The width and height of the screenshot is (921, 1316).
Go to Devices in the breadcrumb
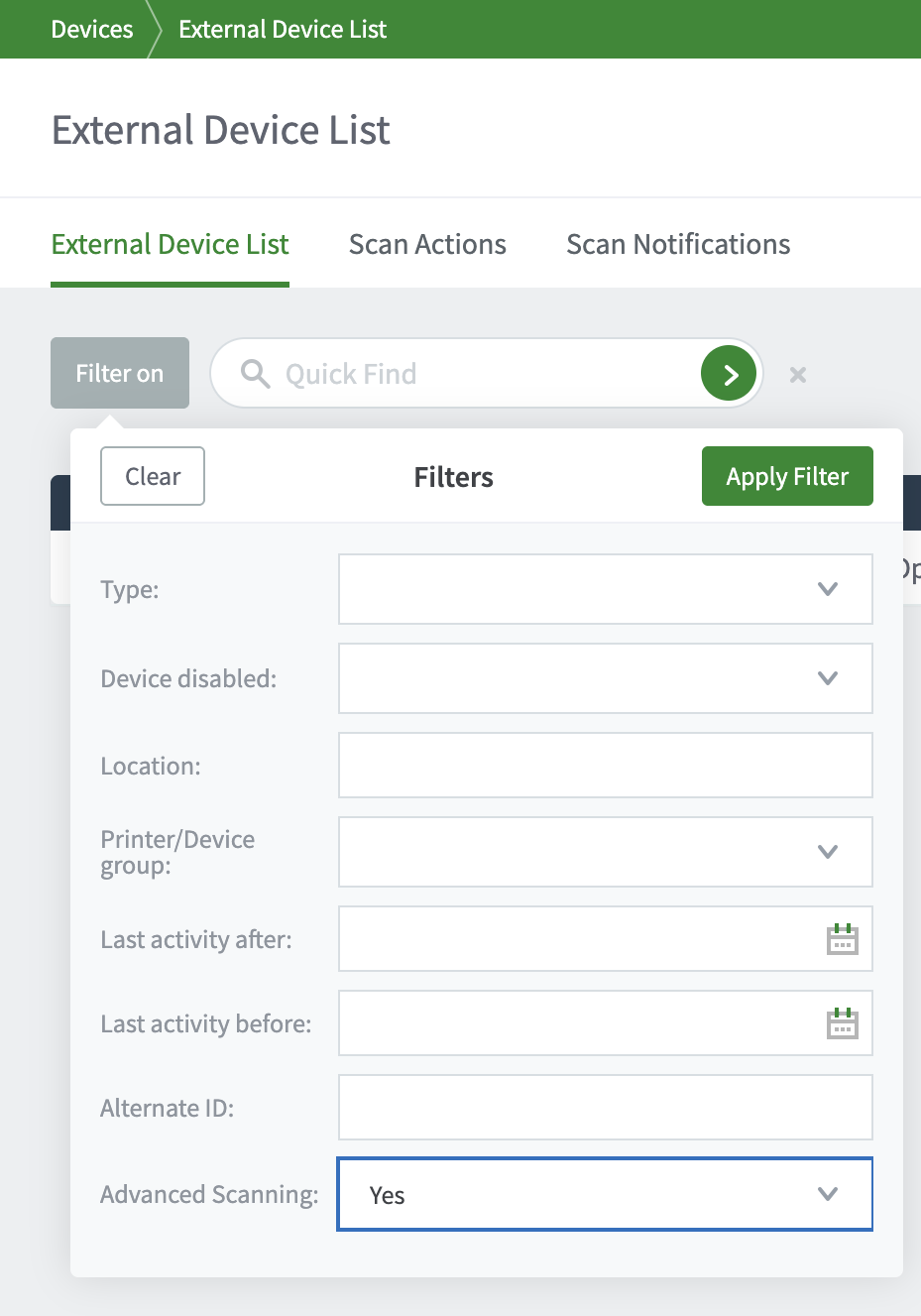click(92, 30)
